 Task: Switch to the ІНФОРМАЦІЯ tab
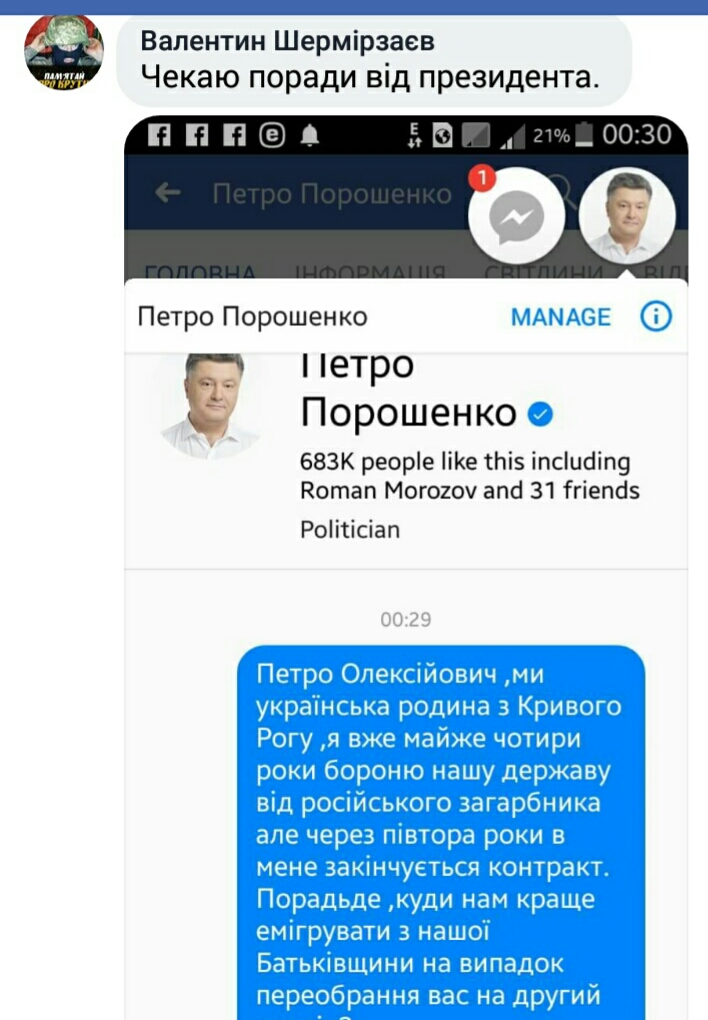point(370,271)
